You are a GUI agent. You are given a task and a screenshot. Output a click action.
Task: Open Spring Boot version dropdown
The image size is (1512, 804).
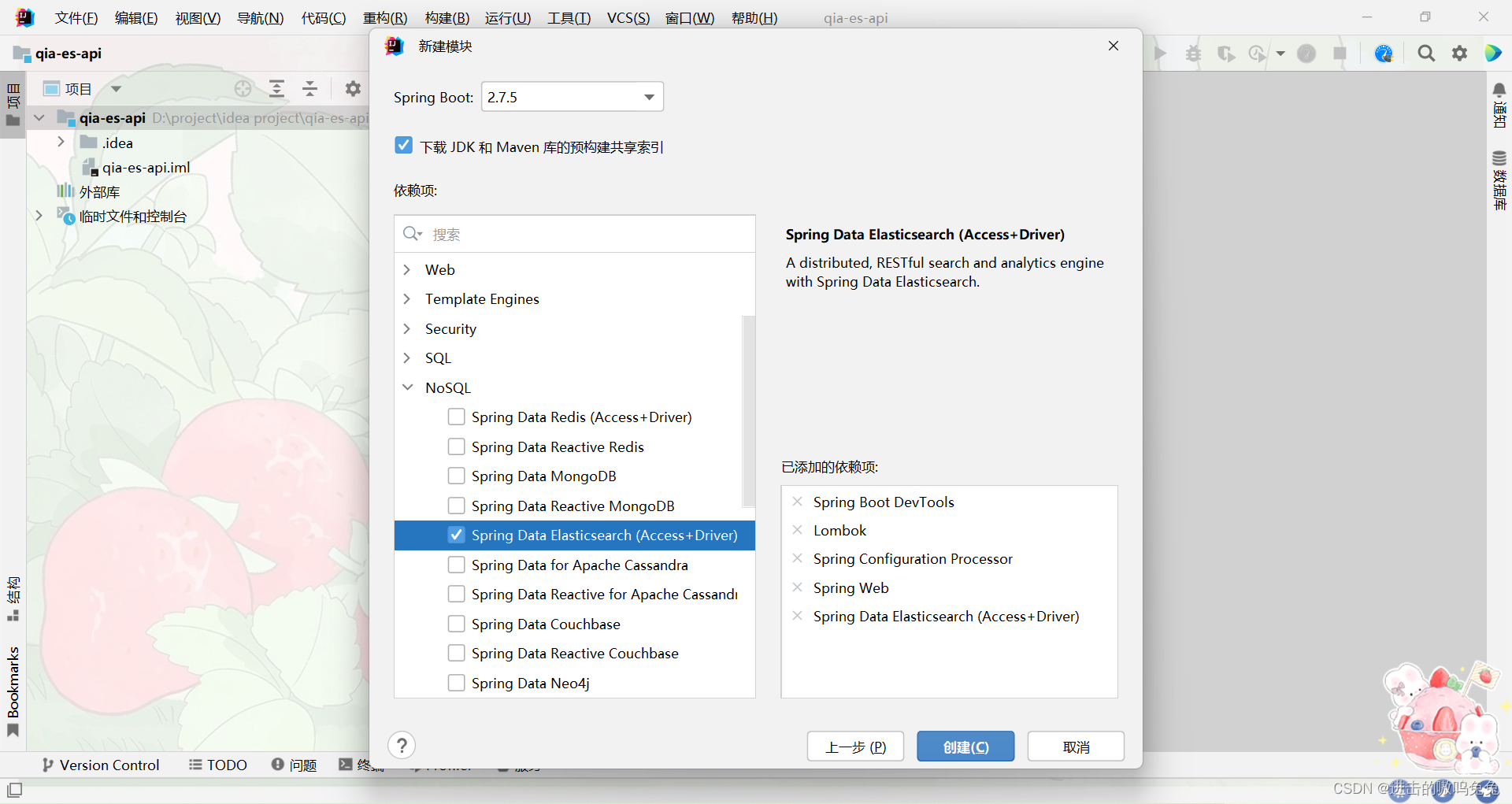pyautogui.click(x=573, y=97)
